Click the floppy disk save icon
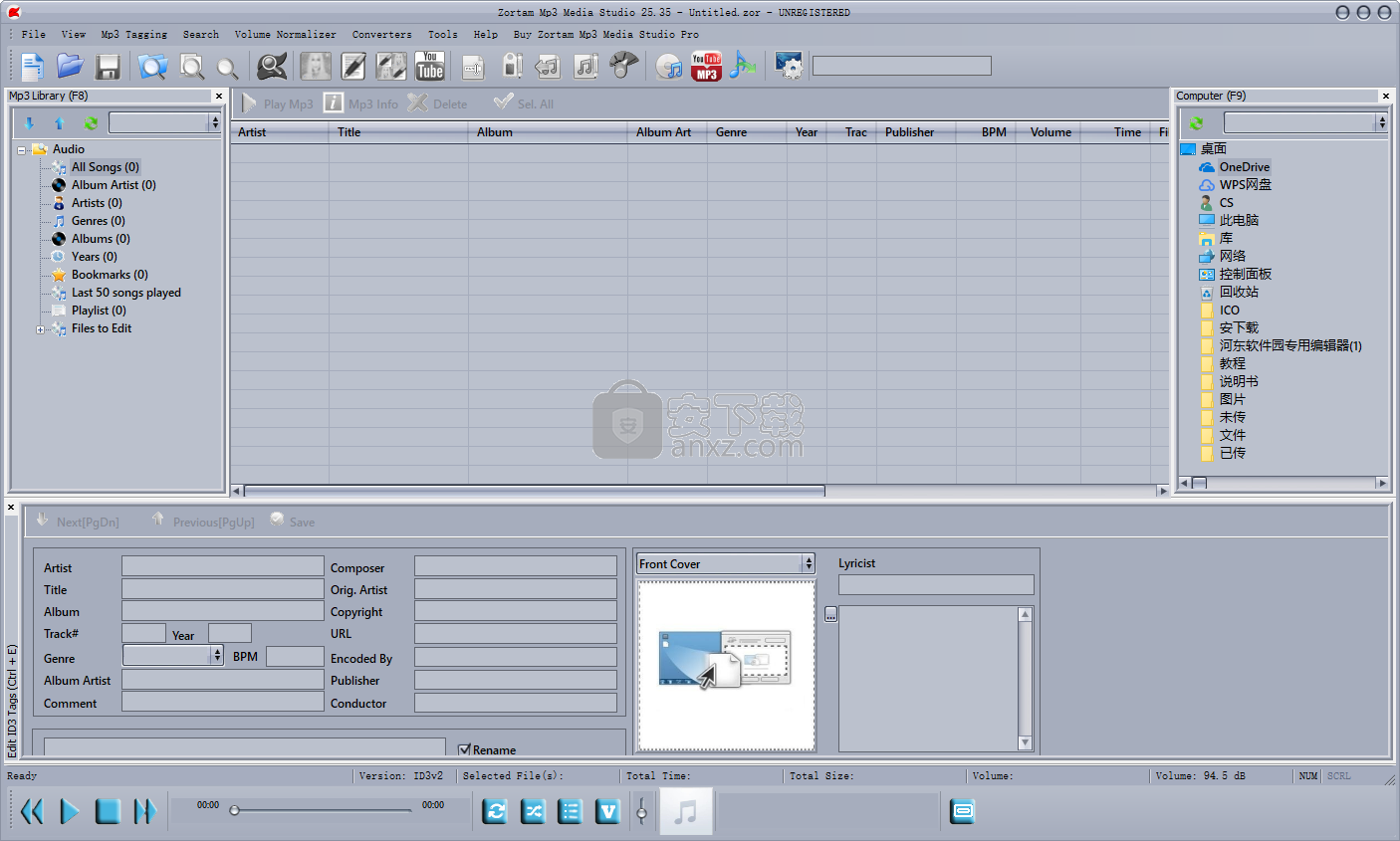1400x841 pixels. point(108,67)
